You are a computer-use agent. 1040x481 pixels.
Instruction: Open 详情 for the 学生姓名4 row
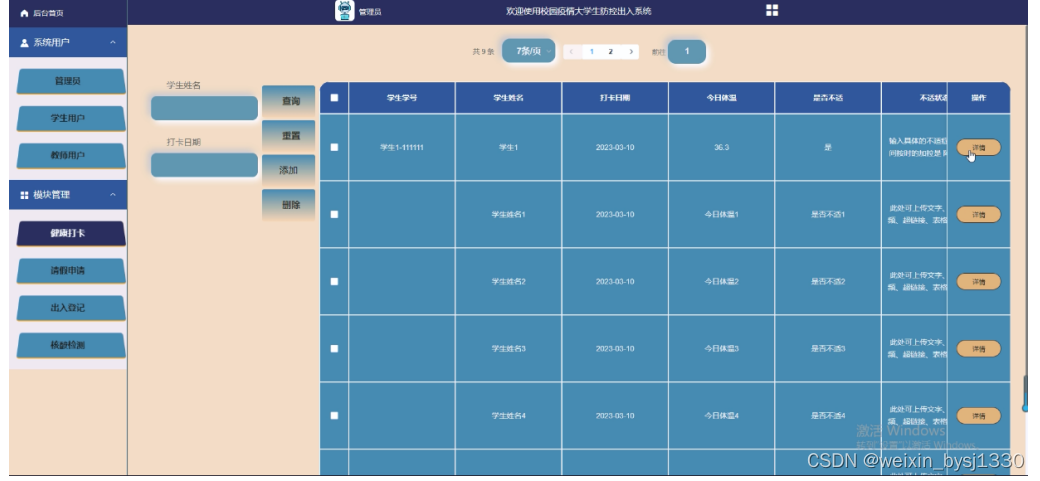pyautogui.click(x=978, y=415)
